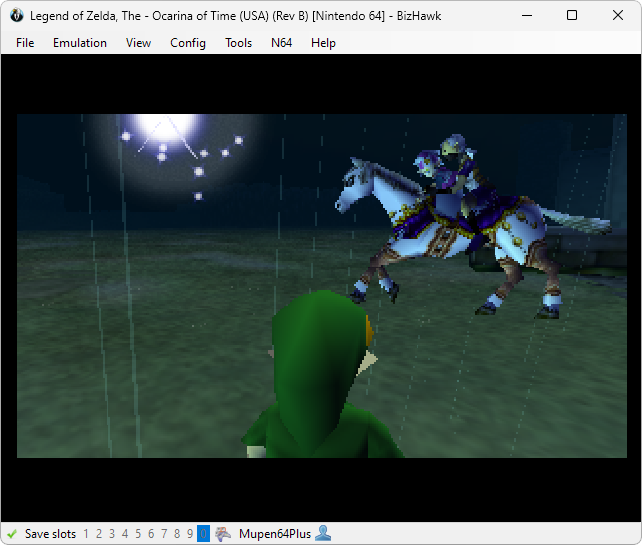Viewport: 642px width, 545px height.
Task: Open the View menu
Action: [138, 43]
